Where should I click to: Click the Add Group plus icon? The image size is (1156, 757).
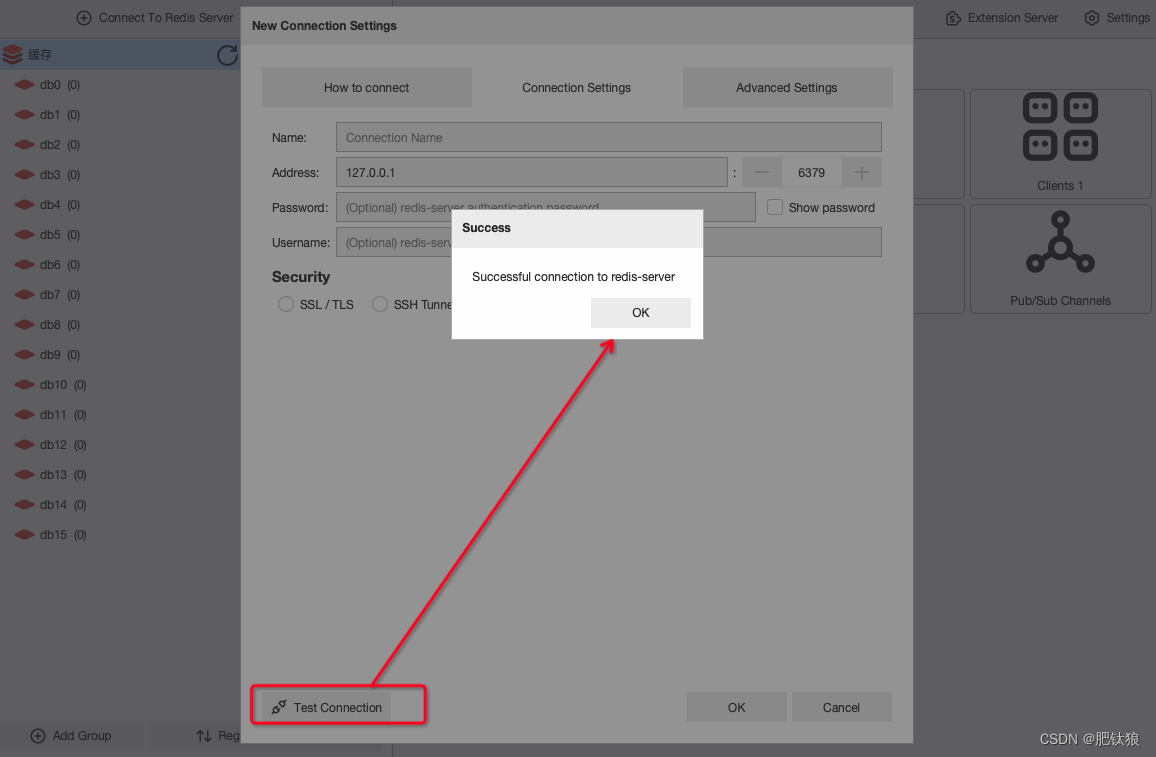tap(36, 736)
